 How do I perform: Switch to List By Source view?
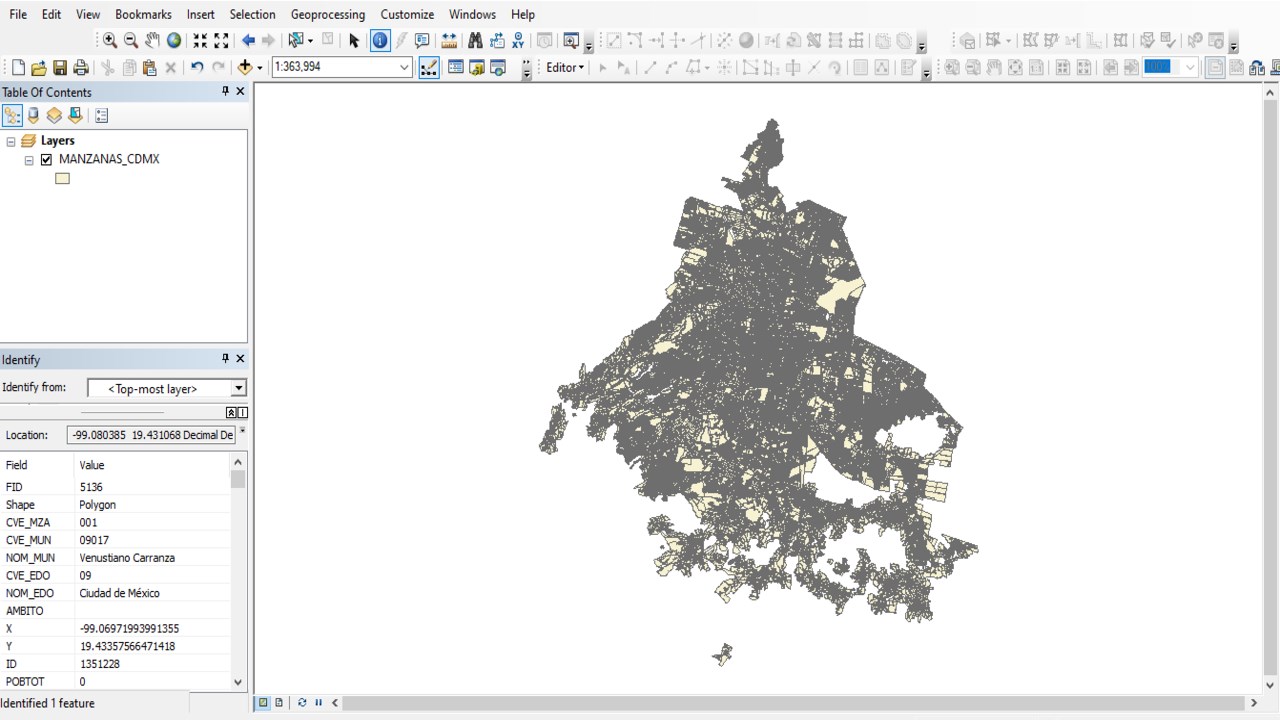coord(33,116)
